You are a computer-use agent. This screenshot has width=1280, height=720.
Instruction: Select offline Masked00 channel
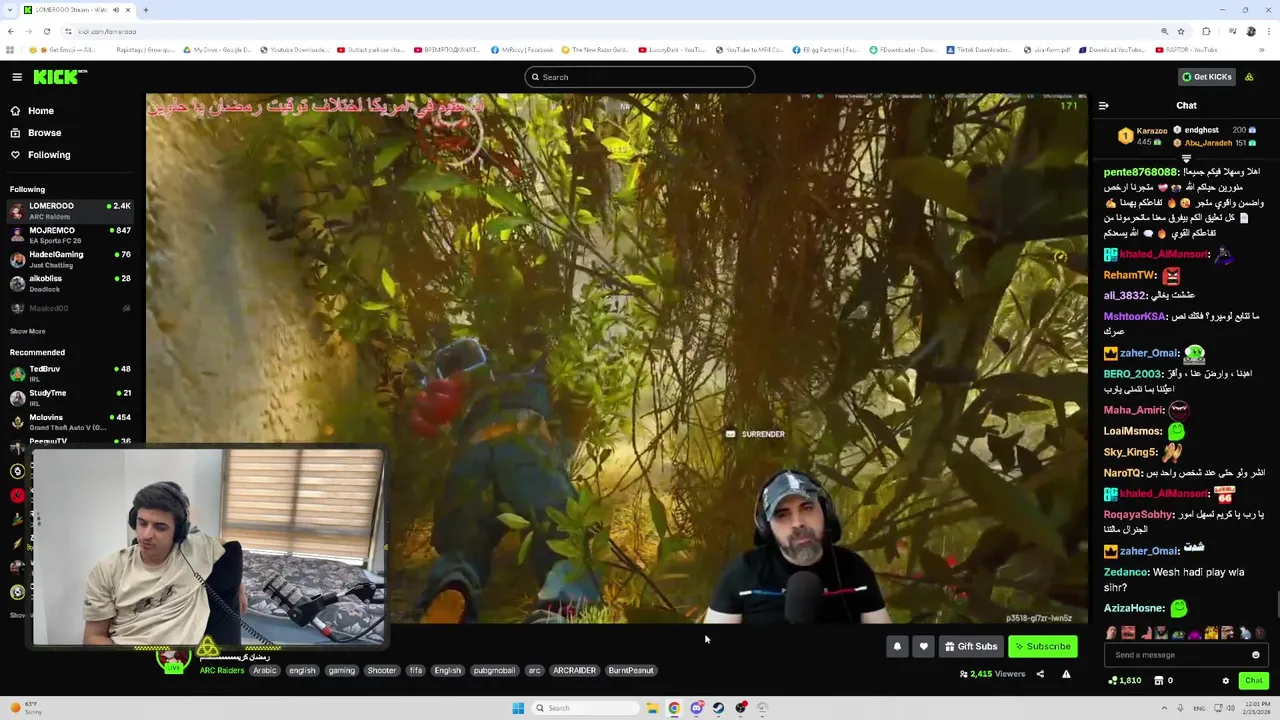(x=70, y=308)
